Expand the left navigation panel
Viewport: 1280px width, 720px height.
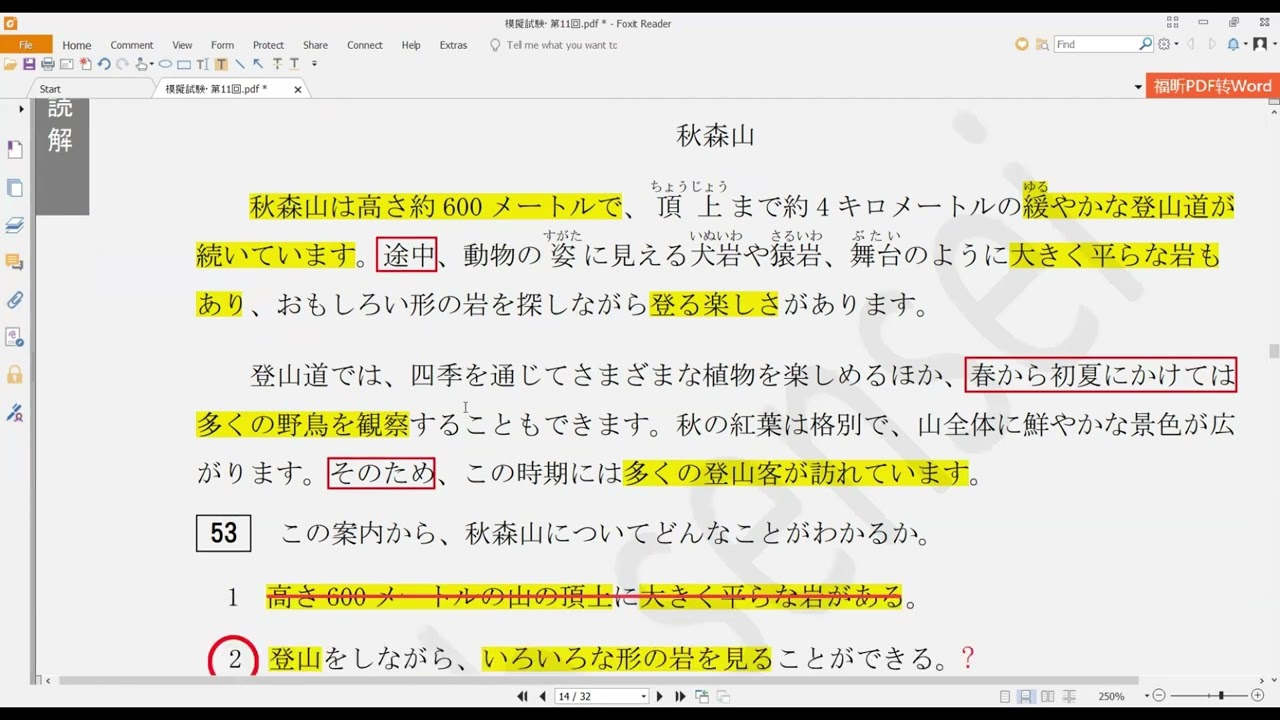coord(21,109)
